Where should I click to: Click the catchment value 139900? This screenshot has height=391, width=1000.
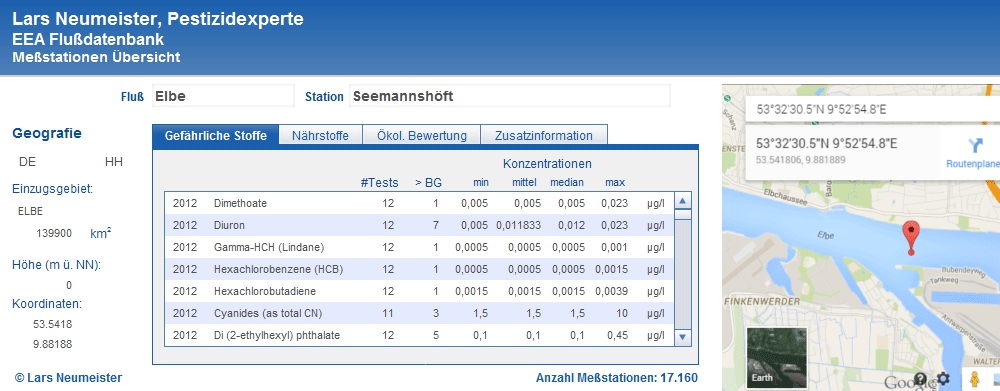click(x=54, y=233)
